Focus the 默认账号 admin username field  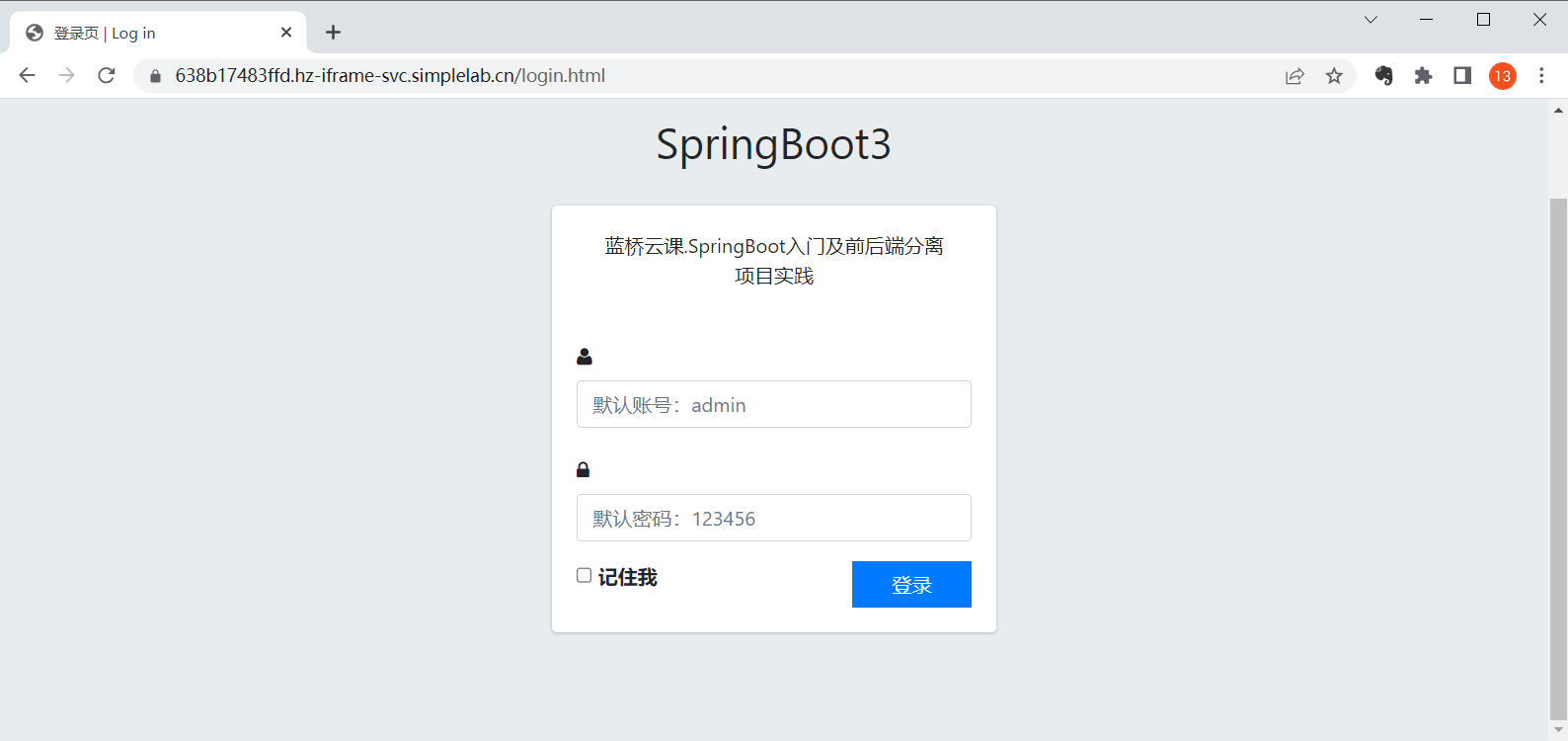click(x=774, y=404)
